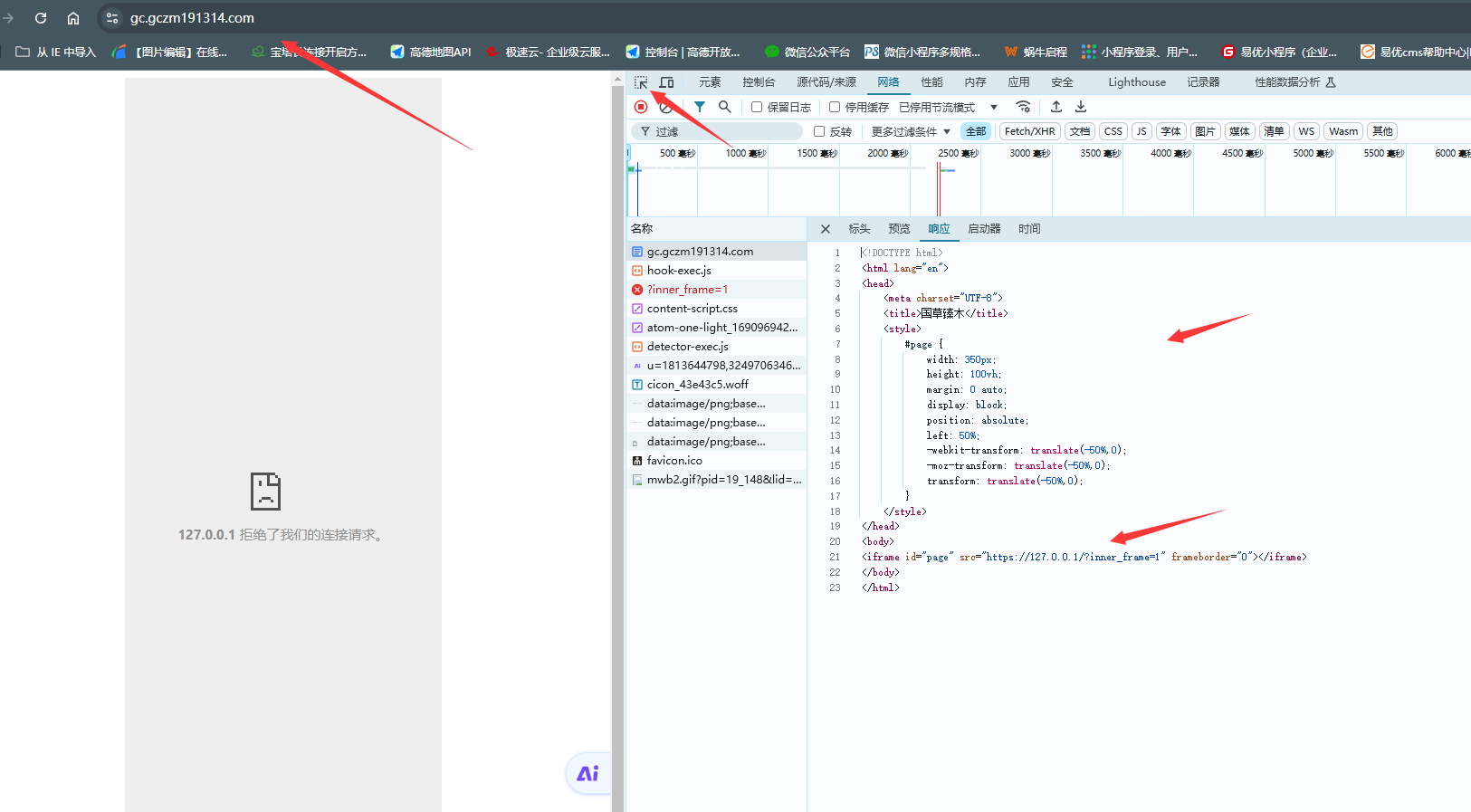The height and width of the screenshot is (812, 1471).
Task: Select the mwb2.gif request row
Action: [x=717, y=480]
